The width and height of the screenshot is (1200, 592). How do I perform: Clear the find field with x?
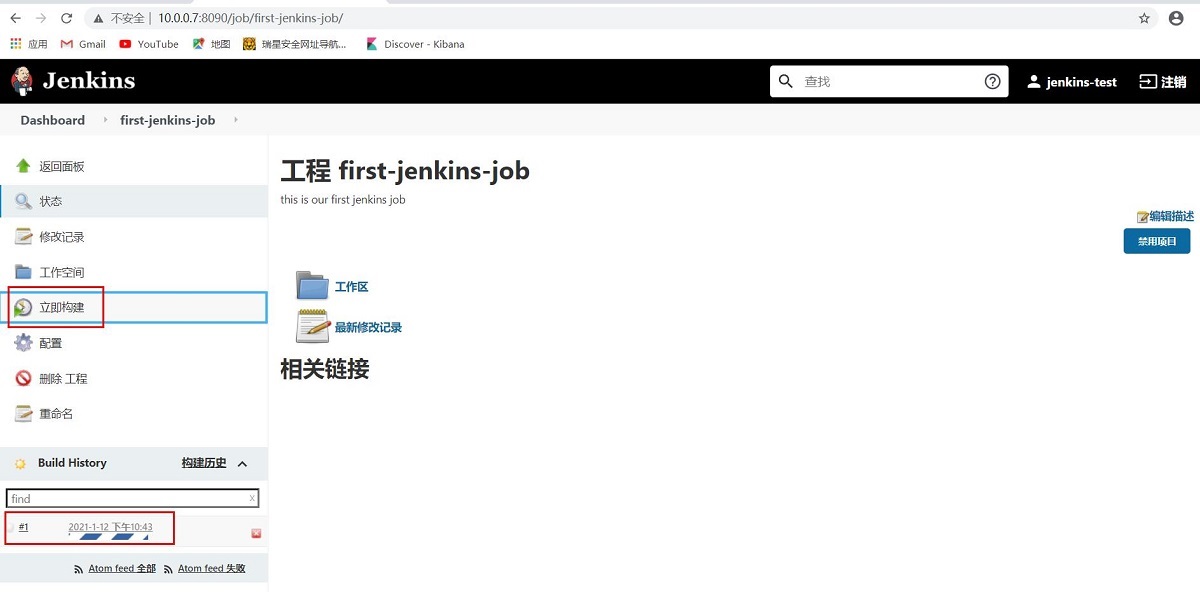pos(252,498)
